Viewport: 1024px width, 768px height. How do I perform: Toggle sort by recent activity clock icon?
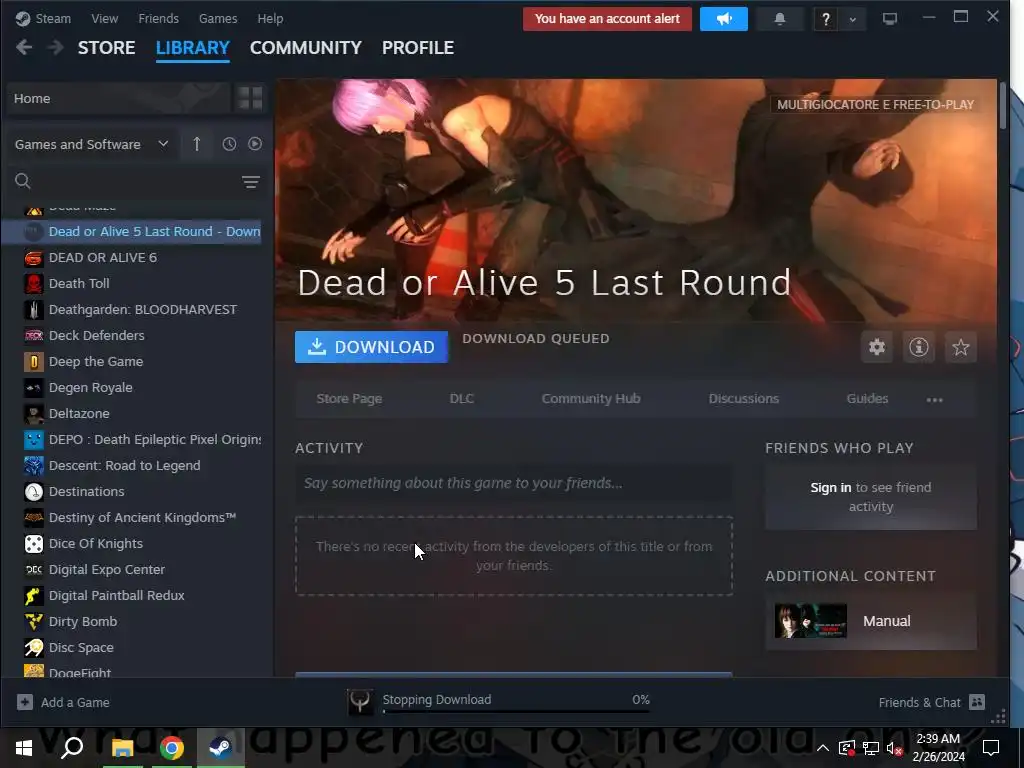point(229,144)
